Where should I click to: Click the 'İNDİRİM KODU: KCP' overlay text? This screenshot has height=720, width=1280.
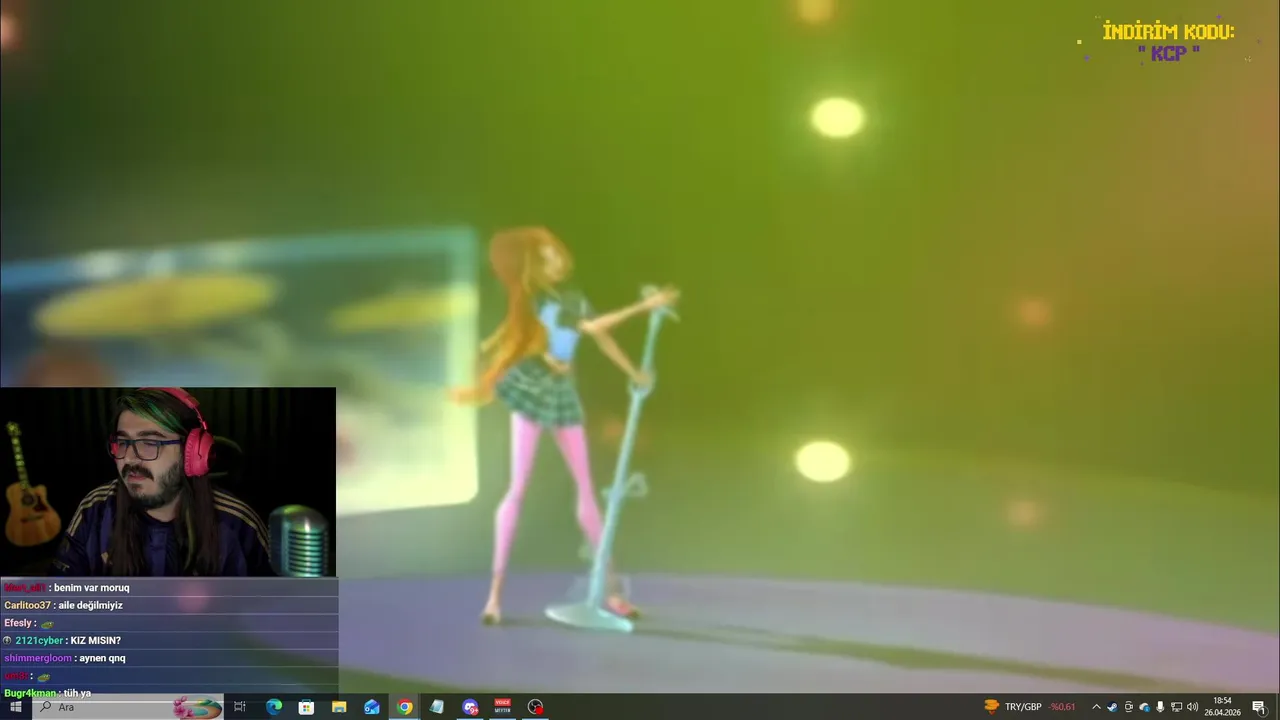click(x=1168, y=43)
